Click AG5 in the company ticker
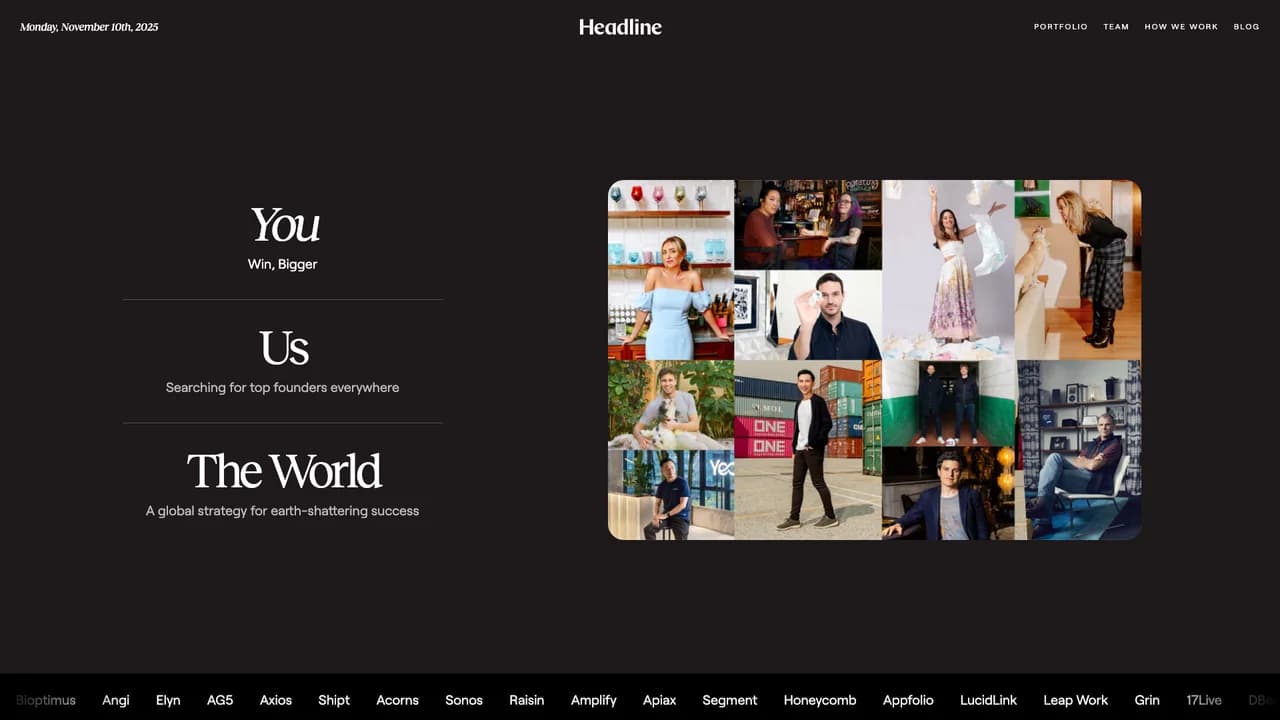 pyautogui.click(x=220, y=700)
